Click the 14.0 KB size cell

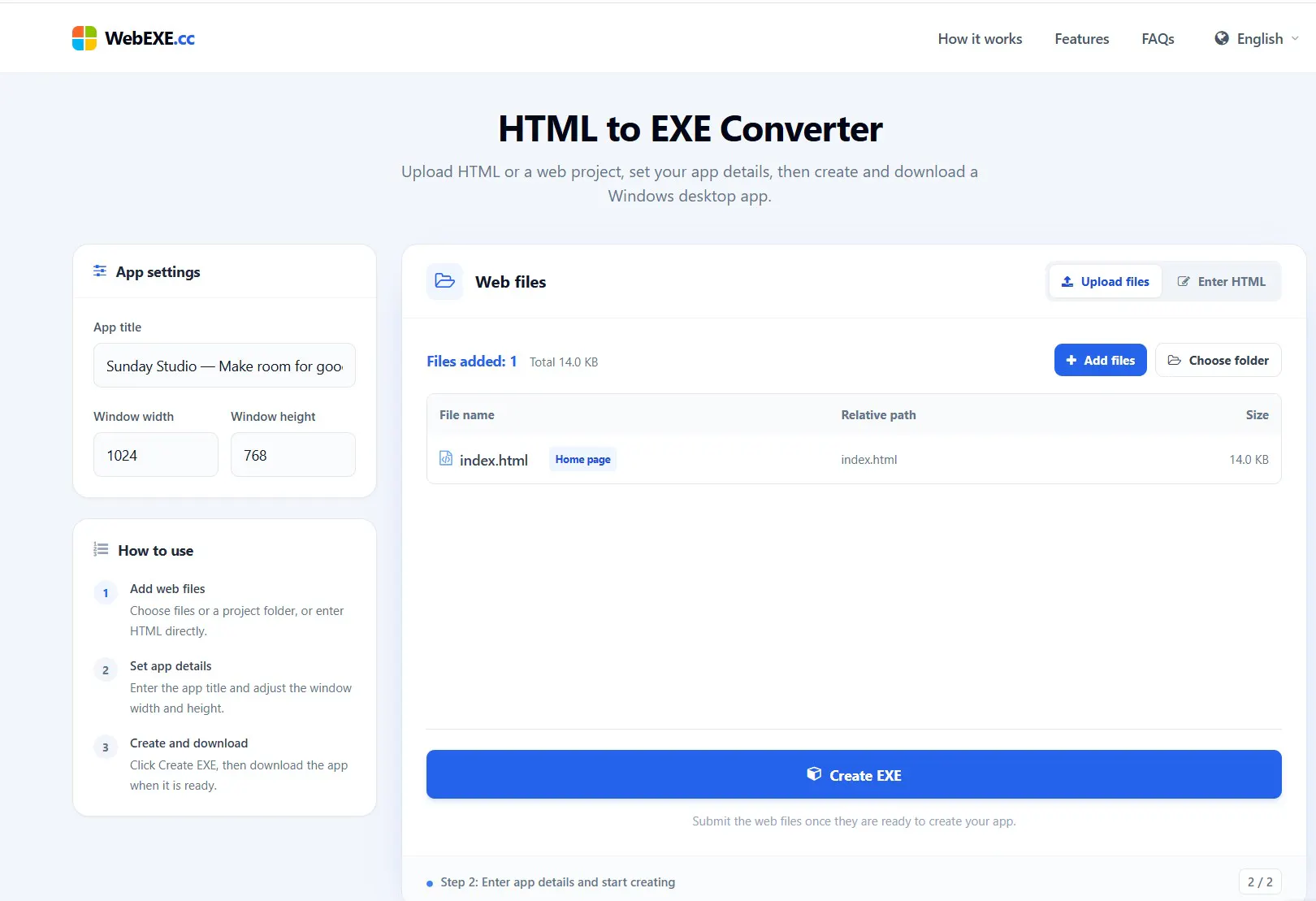coord(1249,459)
